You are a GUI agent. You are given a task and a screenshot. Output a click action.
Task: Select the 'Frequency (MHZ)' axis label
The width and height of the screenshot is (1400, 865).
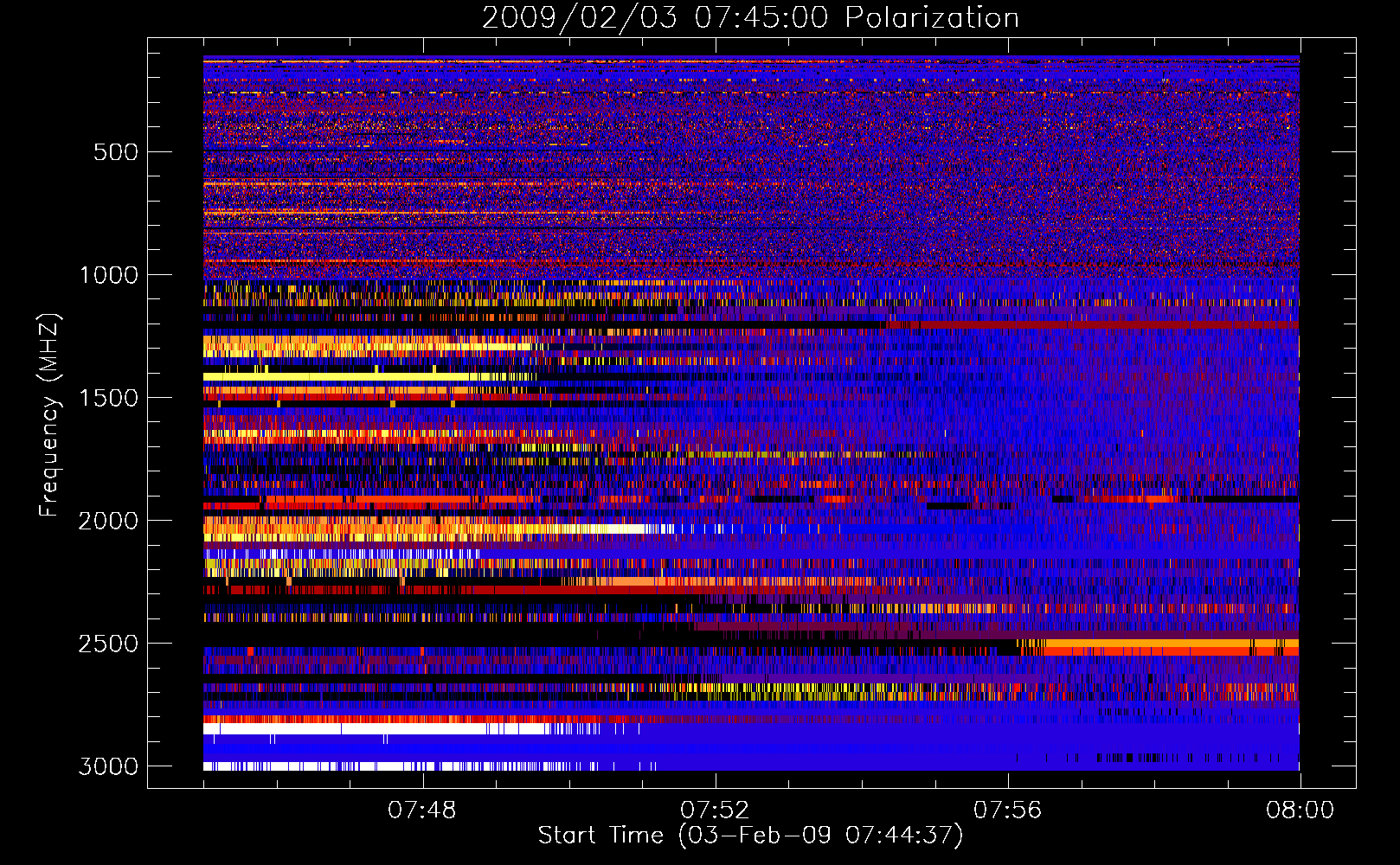(x=49, y=415)
